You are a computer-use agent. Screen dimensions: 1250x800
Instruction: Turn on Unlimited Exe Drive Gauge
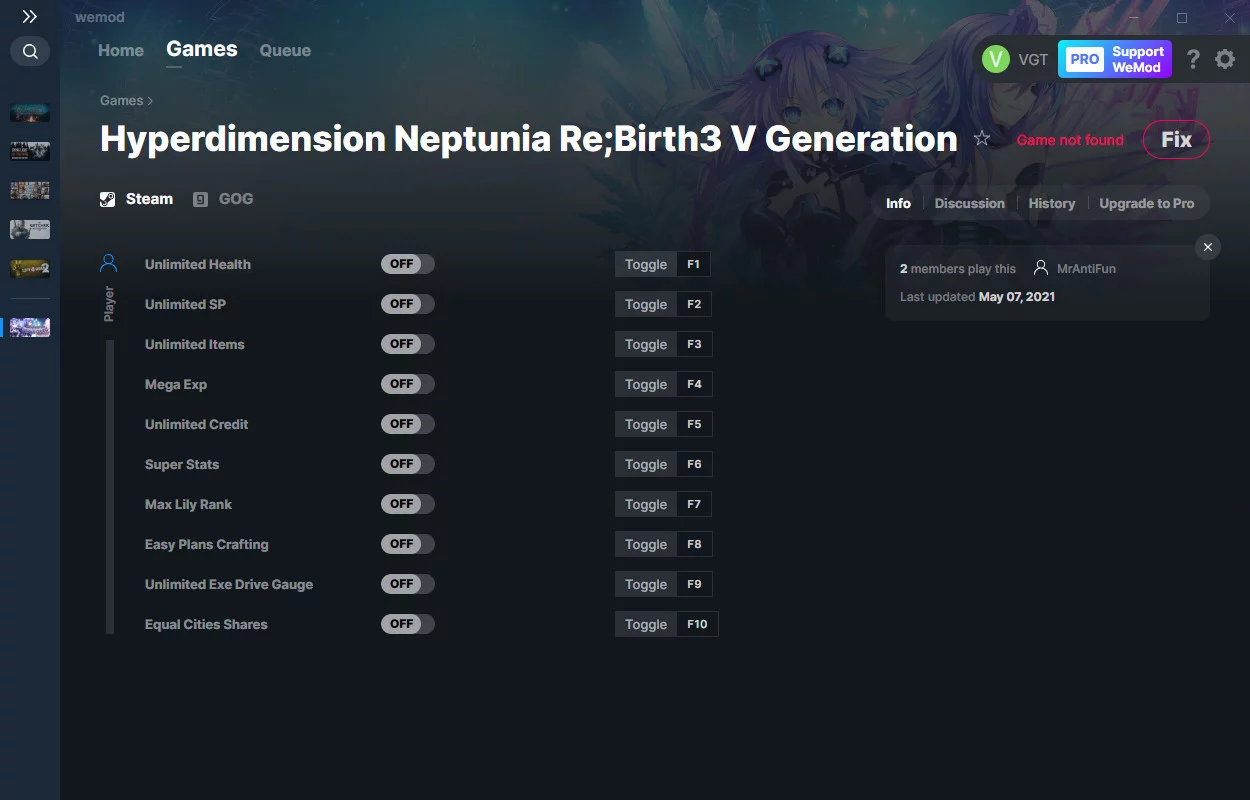coord(408,584)
